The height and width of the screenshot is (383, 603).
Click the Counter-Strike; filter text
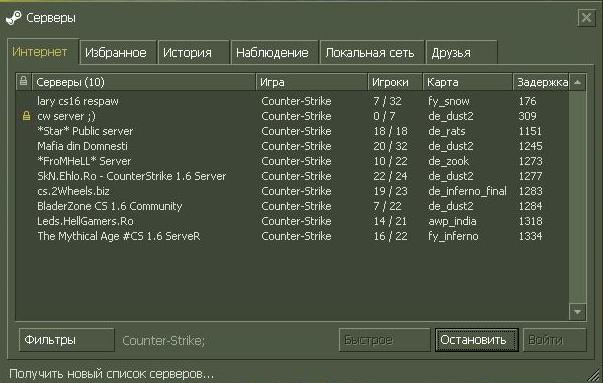pyautogui.click(x=164, y=340)
